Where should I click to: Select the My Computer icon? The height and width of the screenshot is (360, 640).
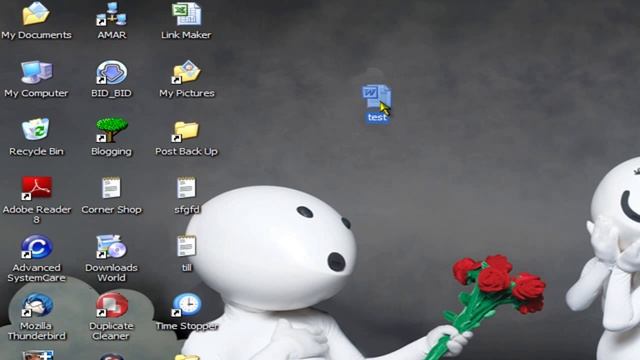36,72
